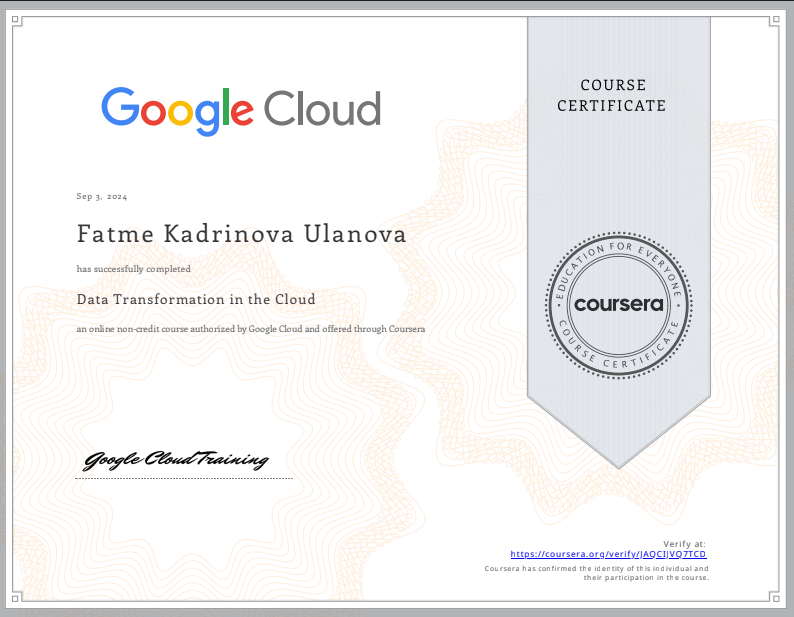Click the 'has successfully completed' text
Screen dimensions: 794x617
tap(133, 269)
